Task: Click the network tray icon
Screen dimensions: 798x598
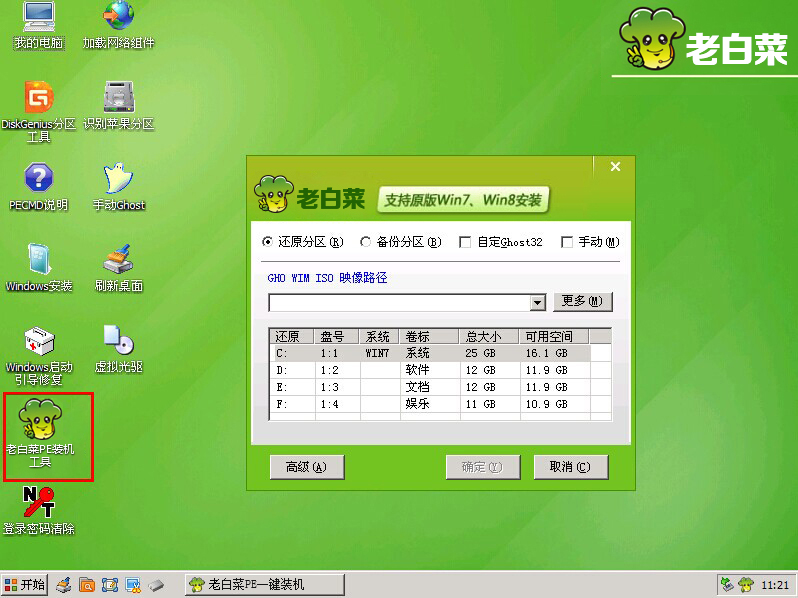Action: (x=728, y=585)
